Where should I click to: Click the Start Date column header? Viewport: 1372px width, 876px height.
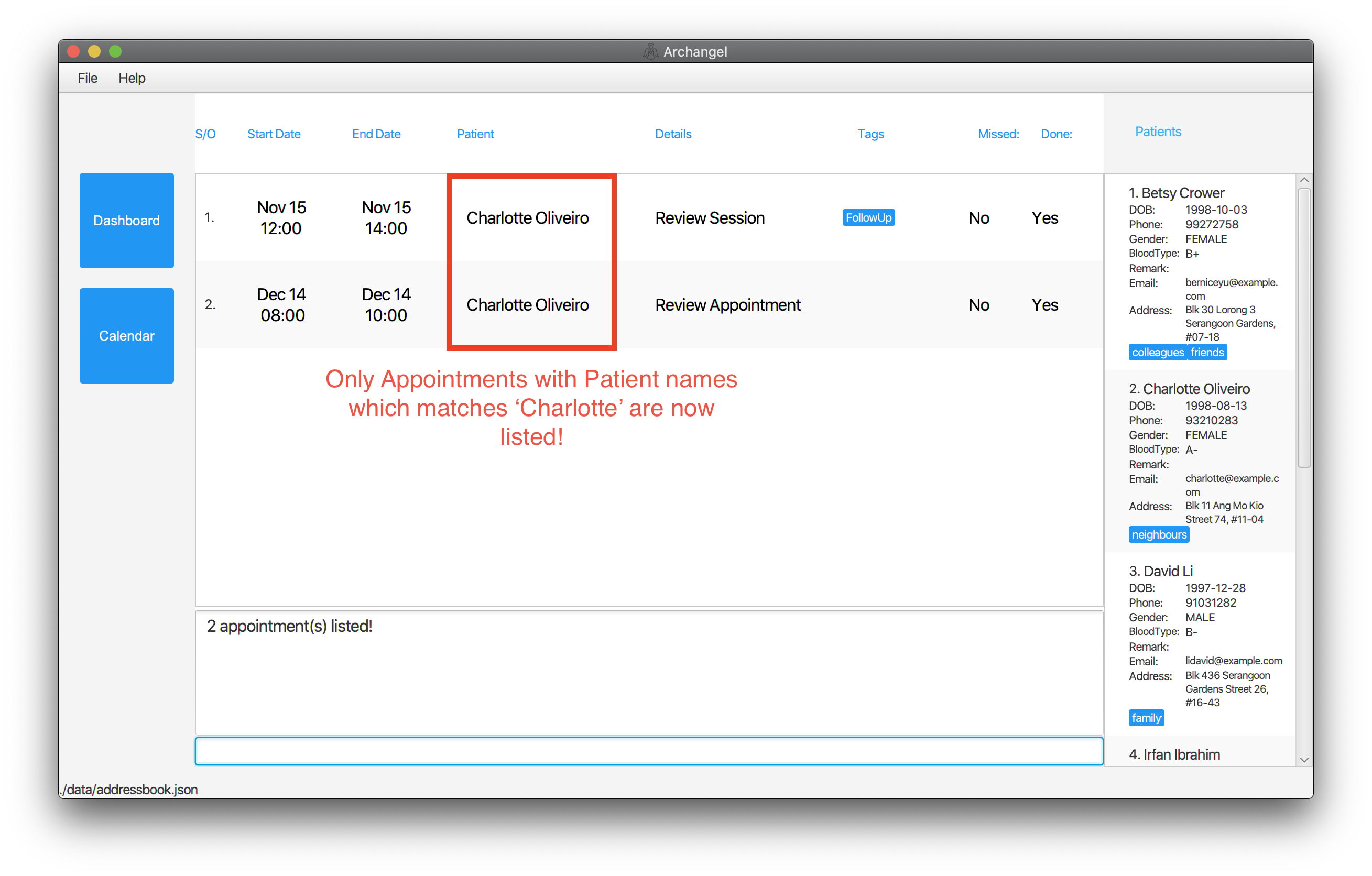click(x=274, y=134)
